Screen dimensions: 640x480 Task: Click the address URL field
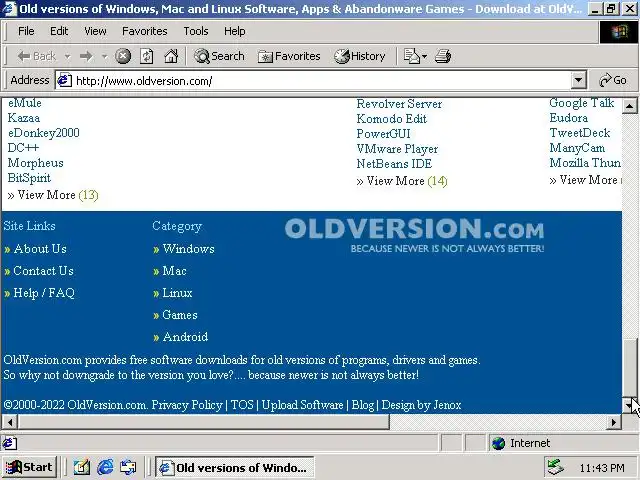[313, 80]
